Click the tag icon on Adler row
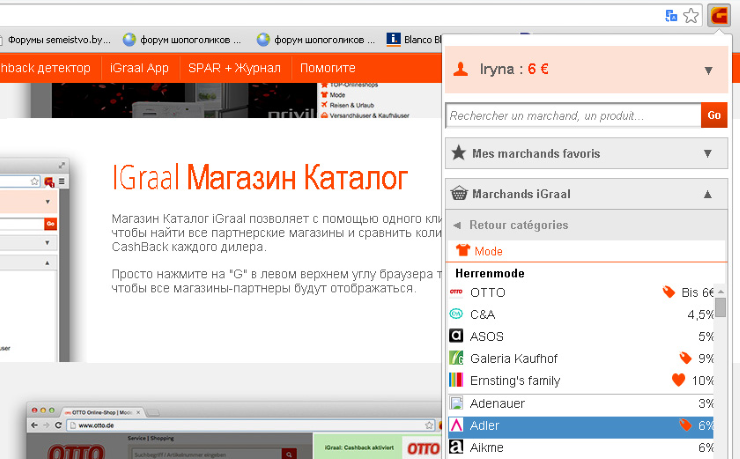Viewport: 740px width, 459px height. coord(685,425)
